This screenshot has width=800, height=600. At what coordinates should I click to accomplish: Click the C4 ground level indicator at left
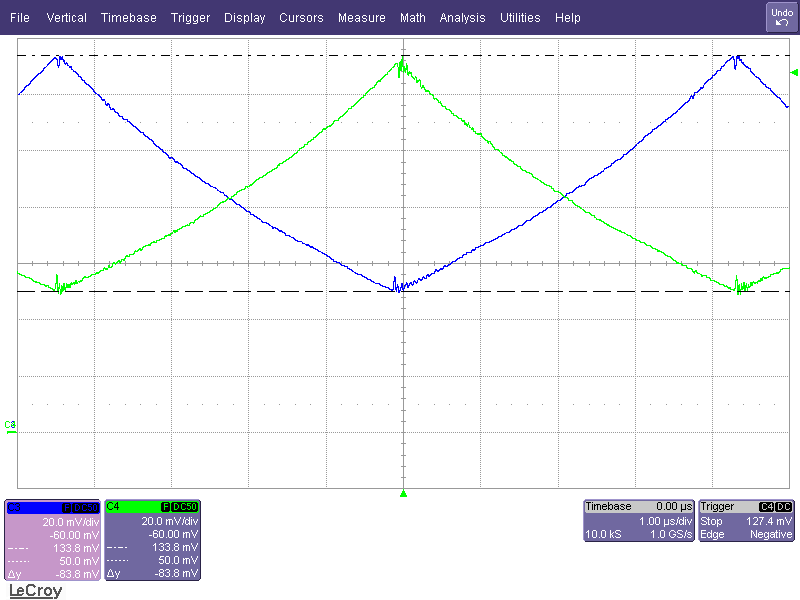(10, 428)
